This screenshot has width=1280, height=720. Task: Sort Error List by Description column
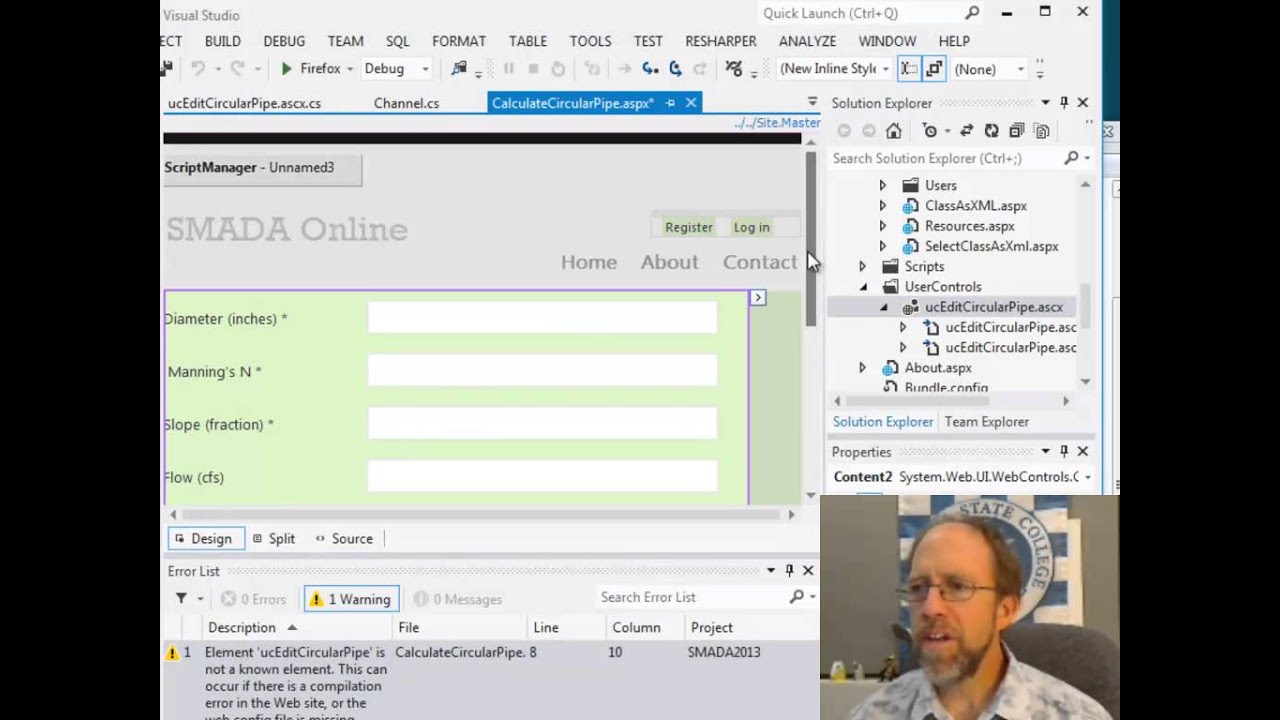(x=242, y=627)
